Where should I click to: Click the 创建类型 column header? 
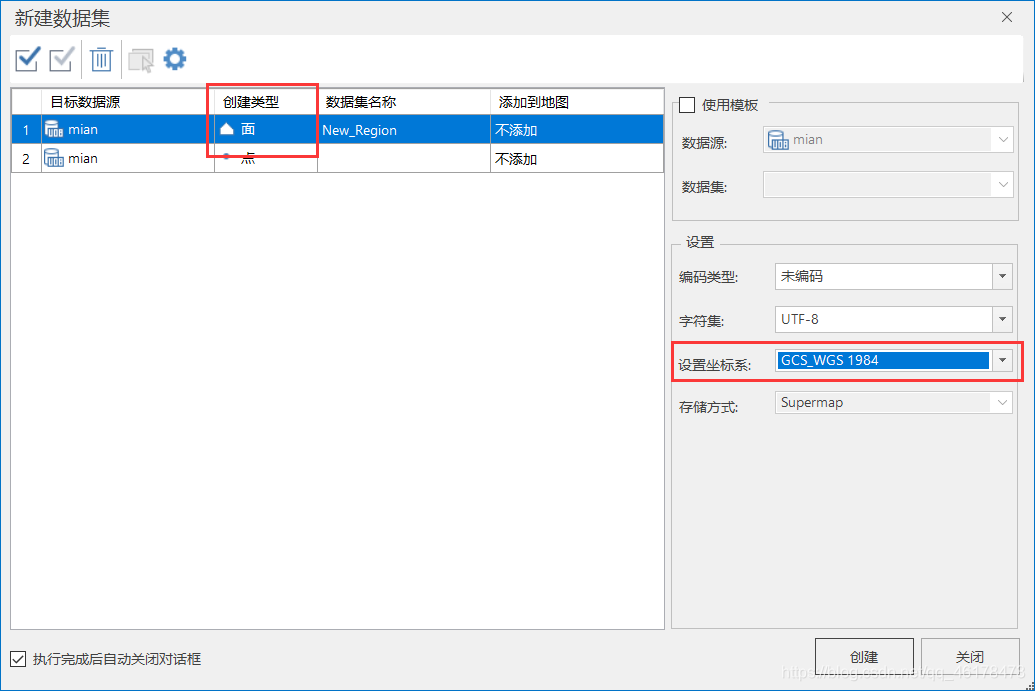click(x=266, y=102)
